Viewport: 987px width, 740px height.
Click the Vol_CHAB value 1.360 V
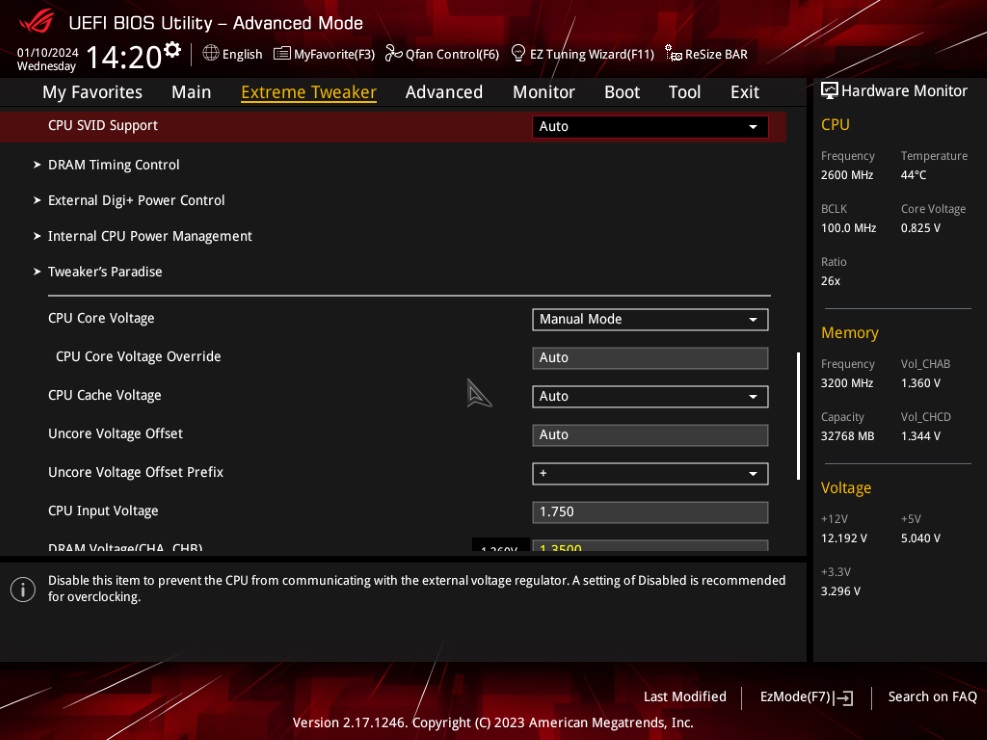coord(920,383)
